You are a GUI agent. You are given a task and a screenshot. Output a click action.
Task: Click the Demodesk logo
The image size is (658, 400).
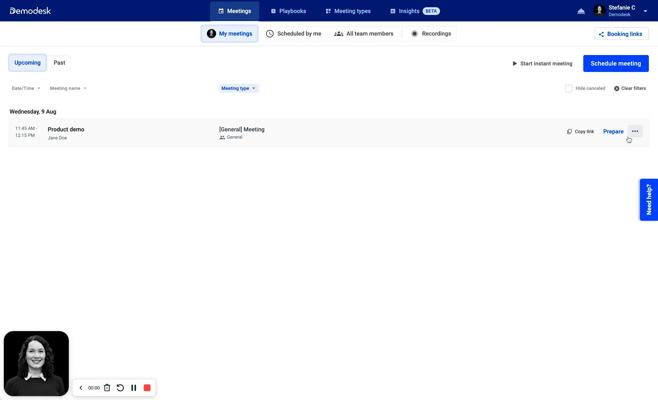click(30, 11)
